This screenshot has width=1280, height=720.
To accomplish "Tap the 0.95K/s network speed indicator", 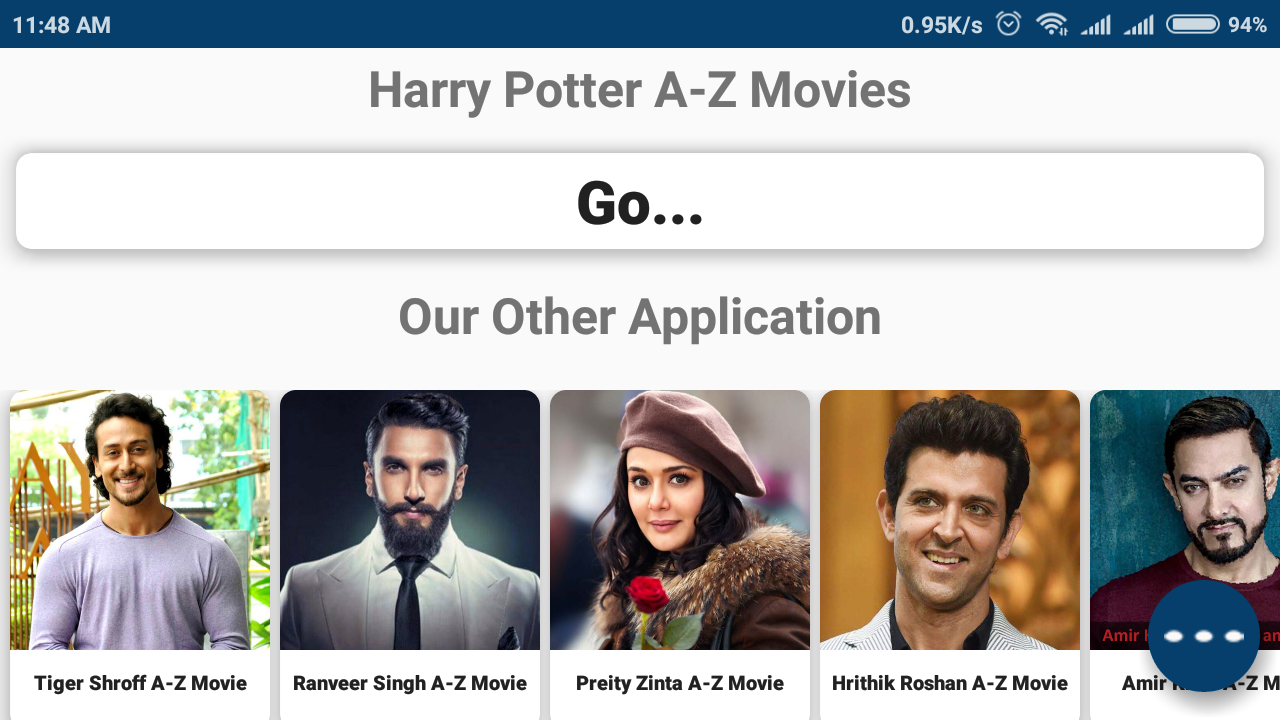I will point(942,25).
